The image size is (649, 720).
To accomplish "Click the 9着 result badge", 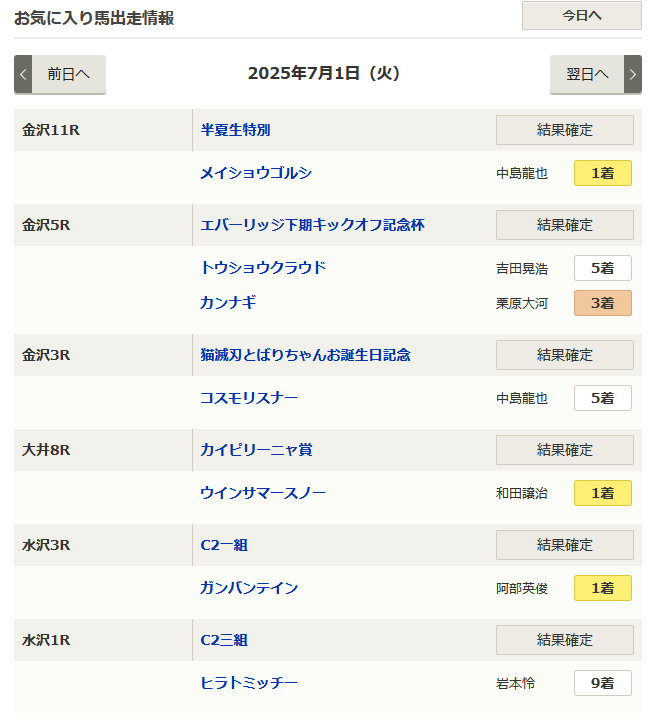I will 602,683.
